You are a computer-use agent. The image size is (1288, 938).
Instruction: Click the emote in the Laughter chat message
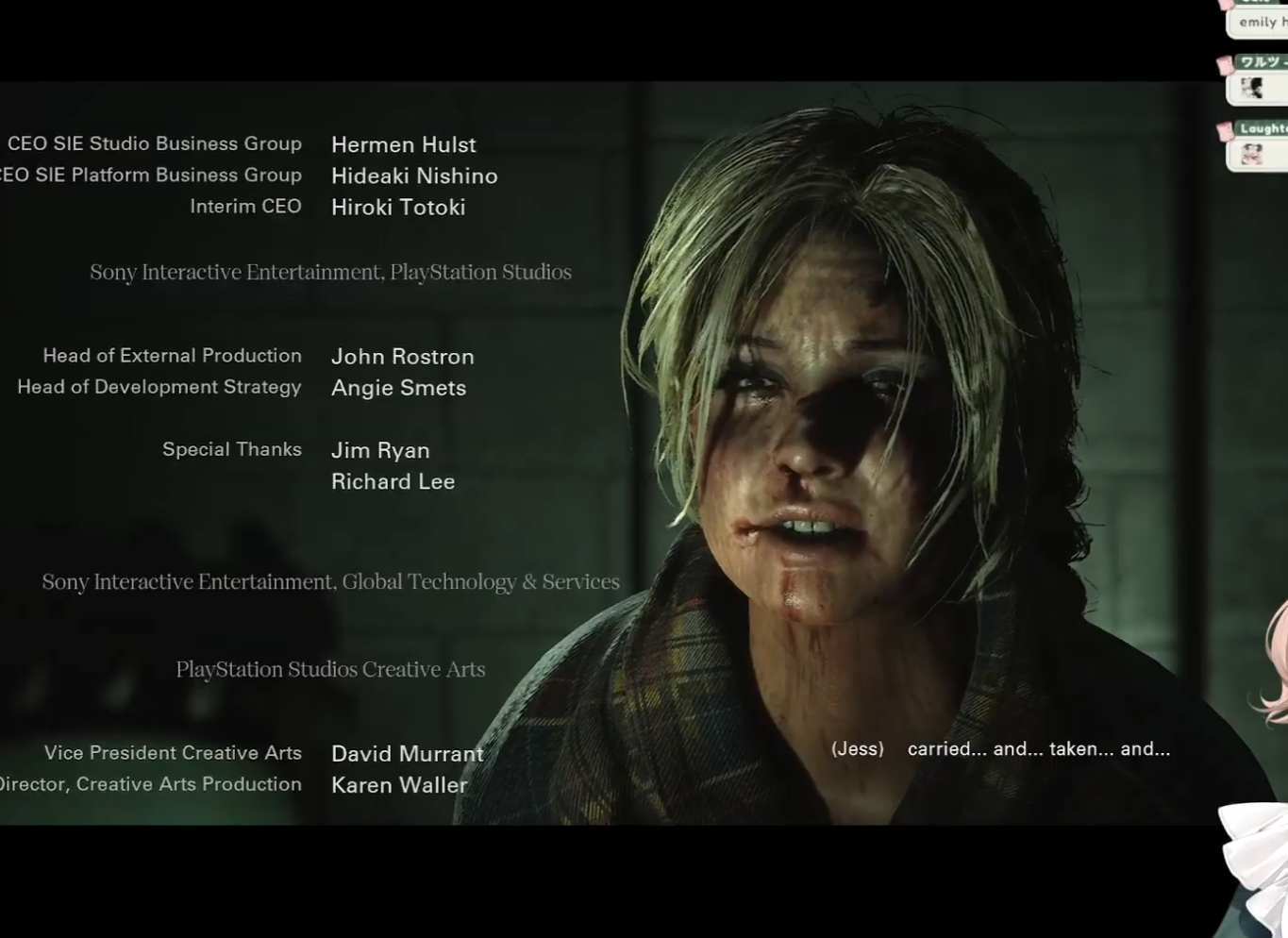(1252, 153)
